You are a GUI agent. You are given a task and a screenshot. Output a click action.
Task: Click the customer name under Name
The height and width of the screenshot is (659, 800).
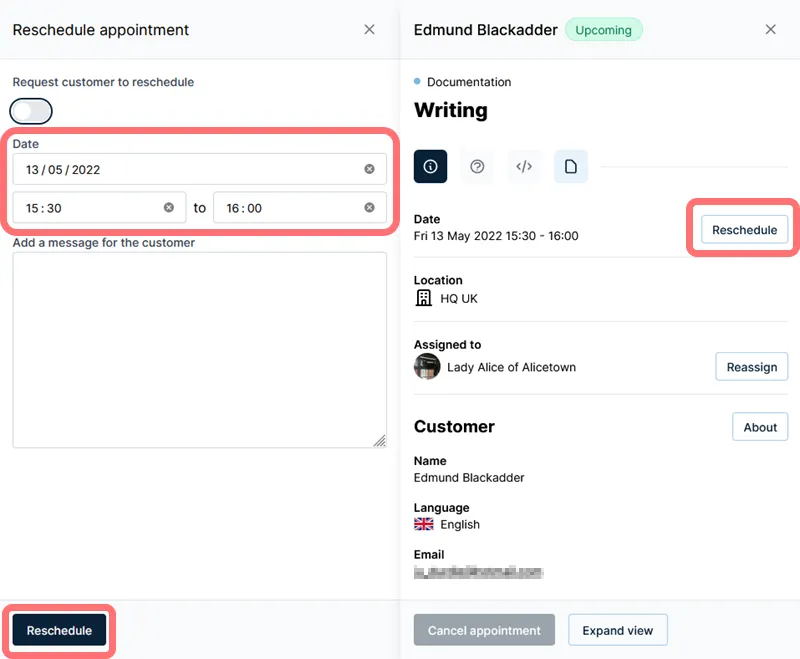(x=469, y=478)
